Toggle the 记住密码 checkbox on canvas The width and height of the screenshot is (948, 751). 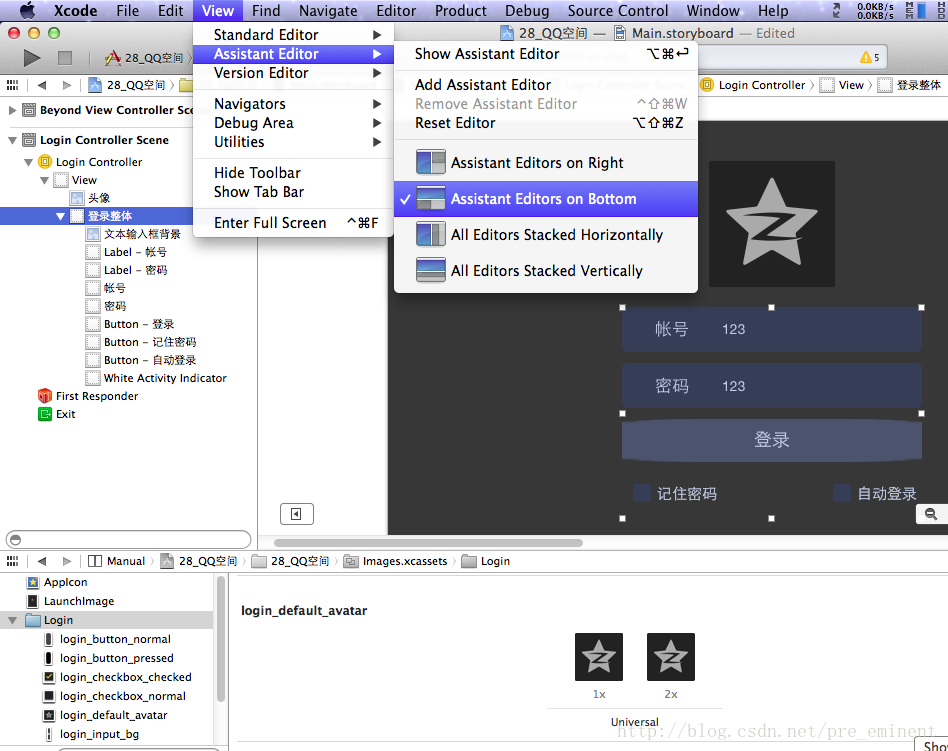641,493
